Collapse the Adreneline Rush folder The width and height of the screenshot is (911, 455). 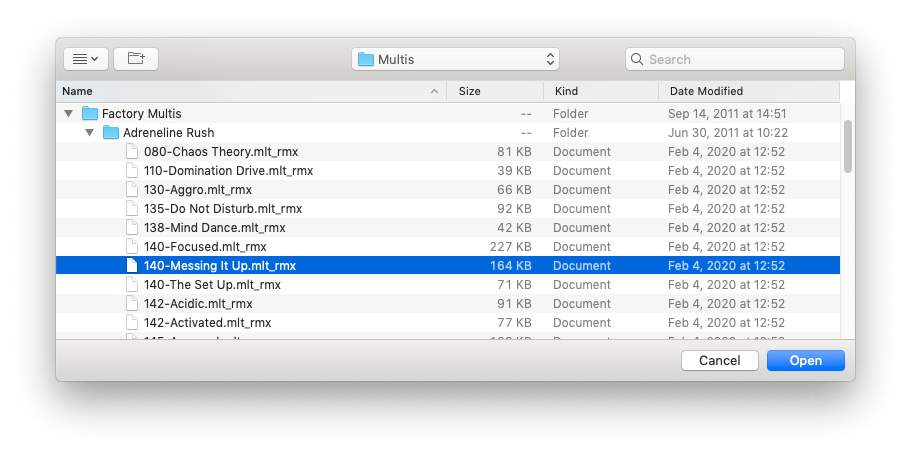pyautogui.click(x=89, y=133)
